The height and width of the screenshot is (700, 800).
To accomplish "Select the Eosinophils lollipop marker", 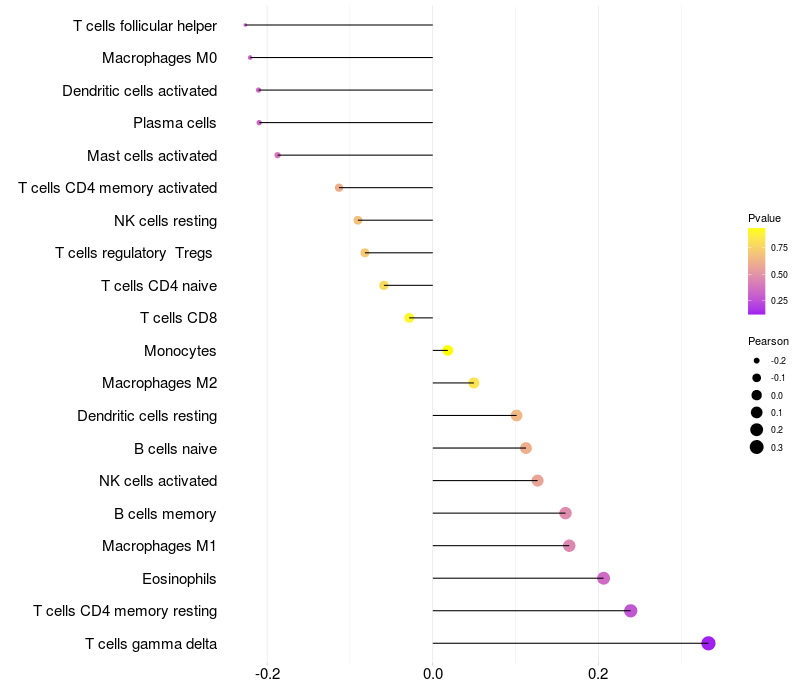I will 603,578.
